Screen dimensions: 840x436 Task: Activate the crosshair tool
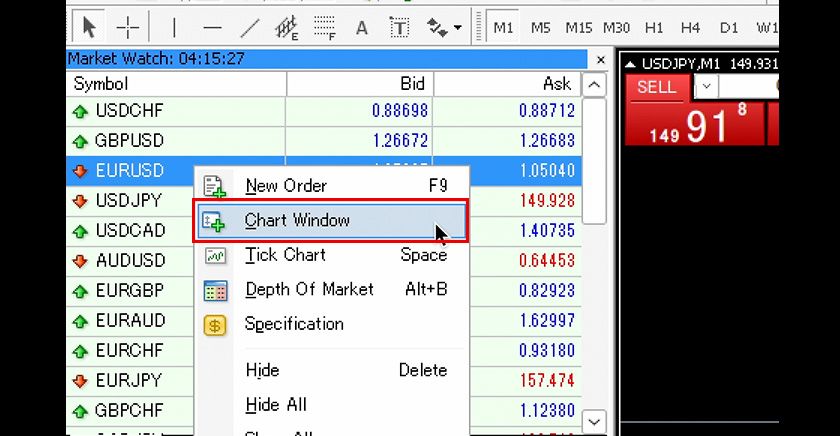[128, 27]
